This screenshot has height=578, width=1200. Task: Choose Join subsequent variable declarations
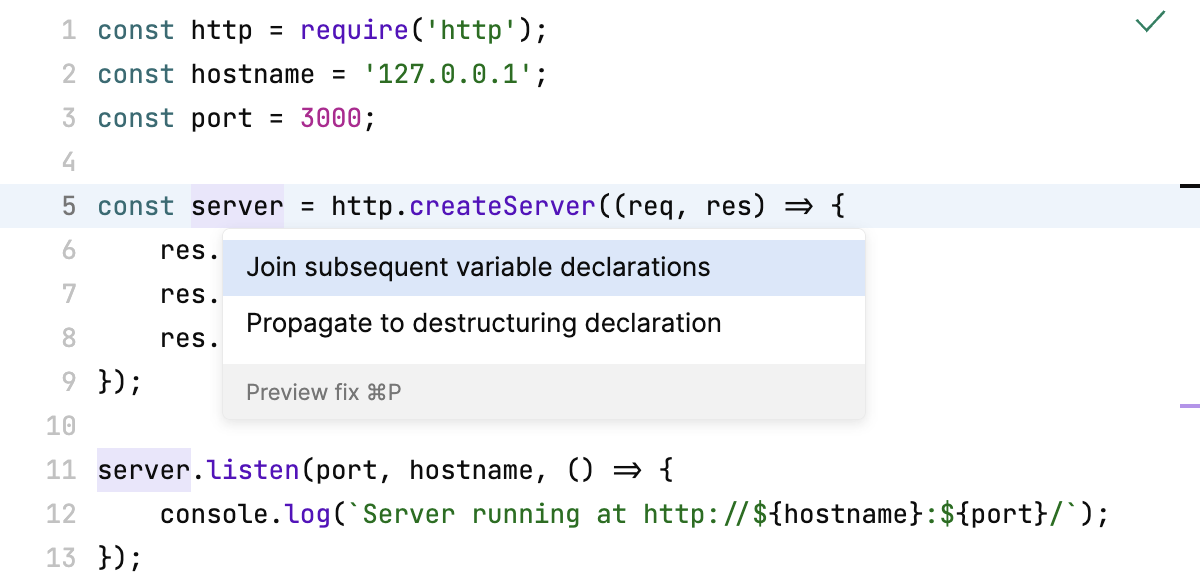[x=478, y=267]
